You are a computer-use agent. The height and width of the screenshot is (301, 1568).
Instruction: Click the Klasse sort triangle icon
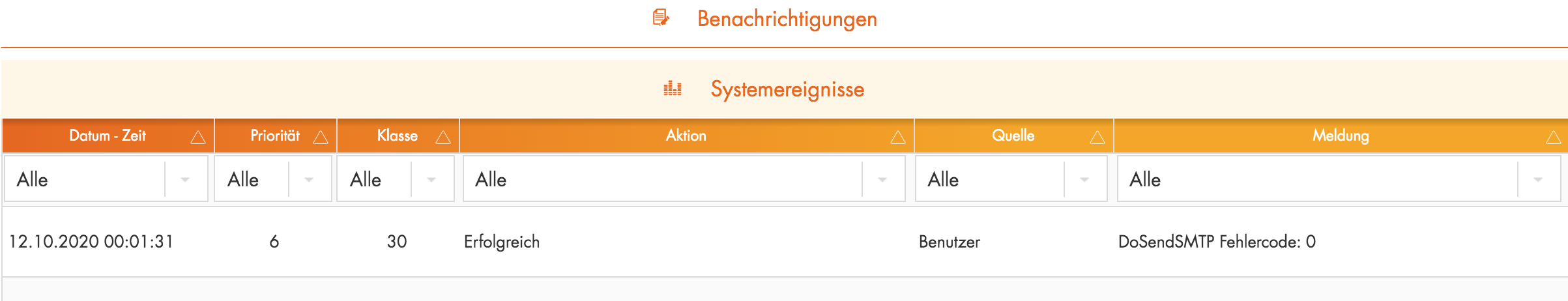click(x=443, y=137)
